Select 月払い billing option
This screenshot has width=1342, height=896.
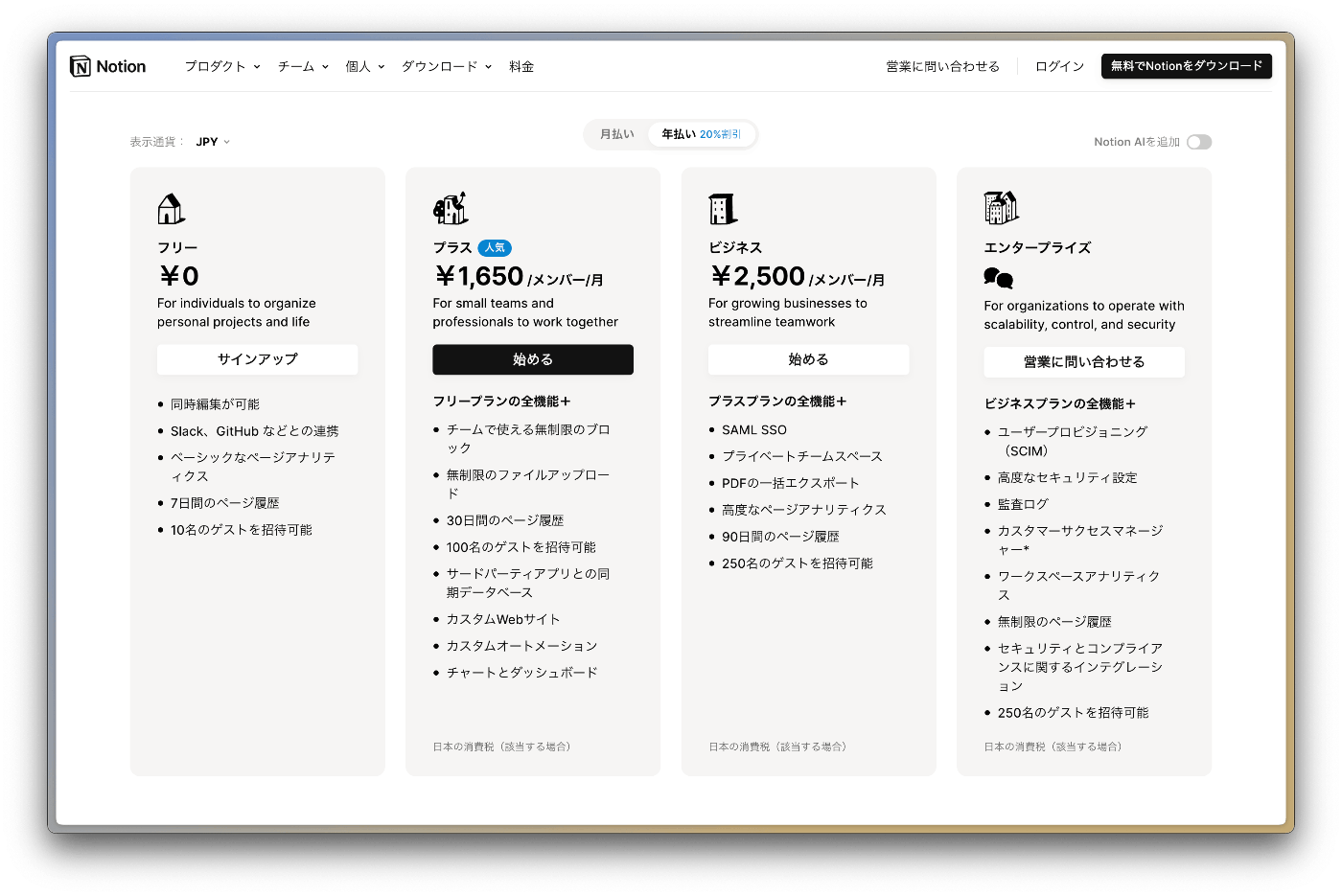point(617,134)
